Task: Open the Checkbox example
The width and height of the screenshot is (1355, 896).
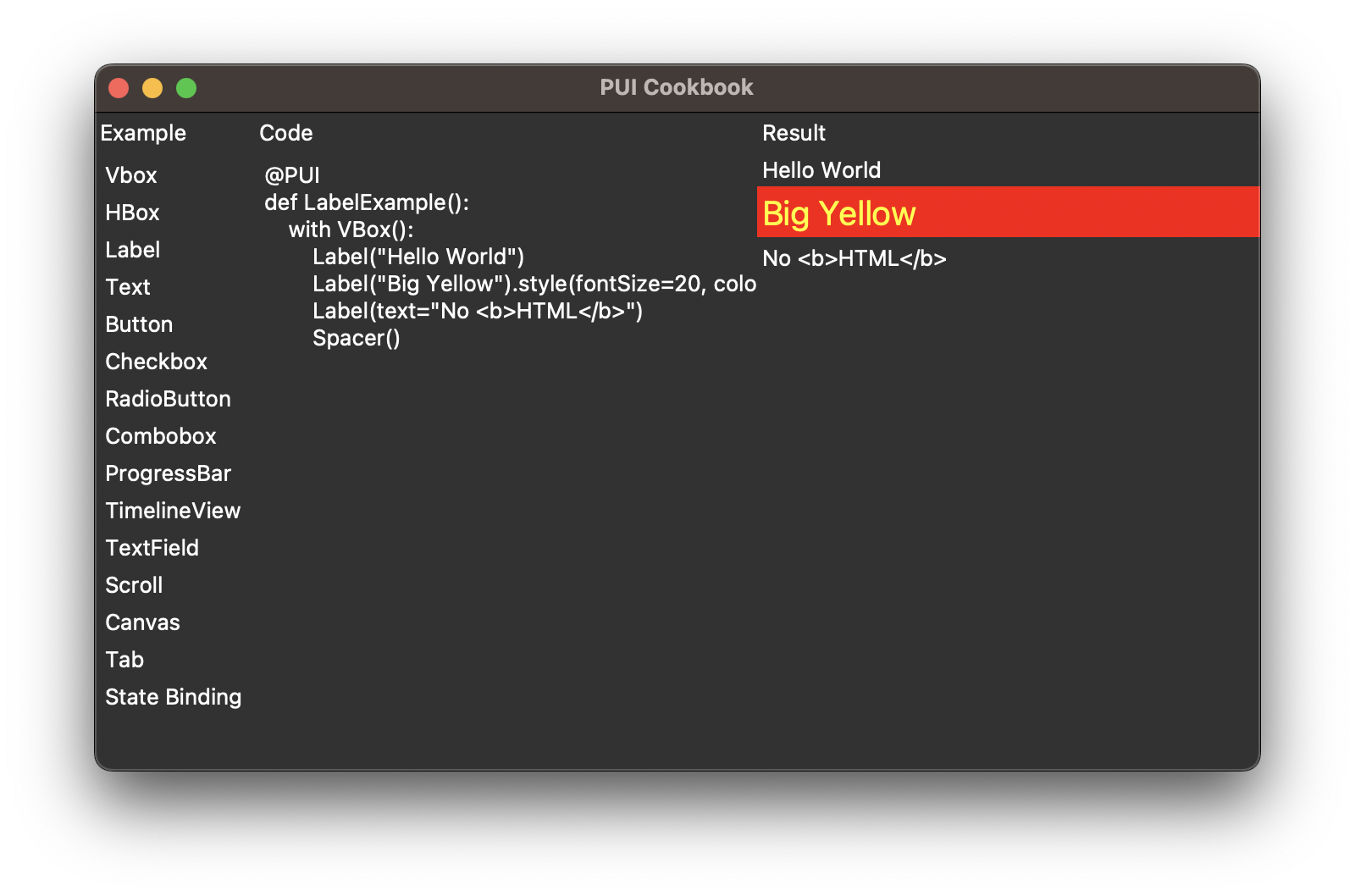Action: [156, 362]
